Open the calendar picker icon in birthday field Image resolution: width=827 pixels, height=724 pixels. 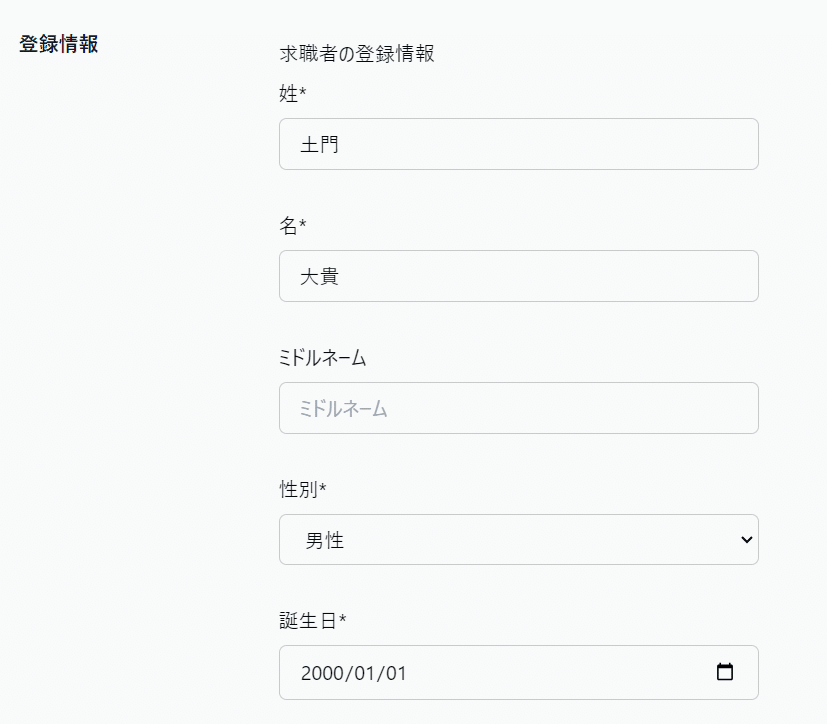(x=726, y=672)
